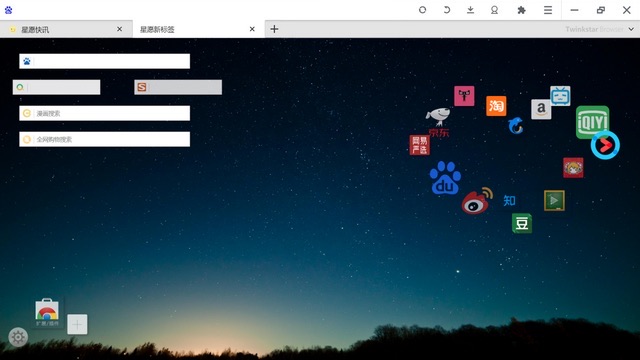Close the 星愿新标签 tab
640x360 pixels.
[252, 29]
